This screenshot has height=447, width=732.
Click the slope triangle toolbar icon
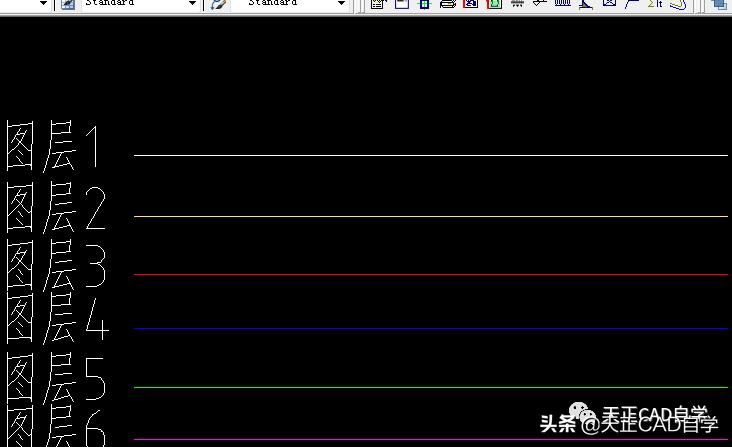586,4
